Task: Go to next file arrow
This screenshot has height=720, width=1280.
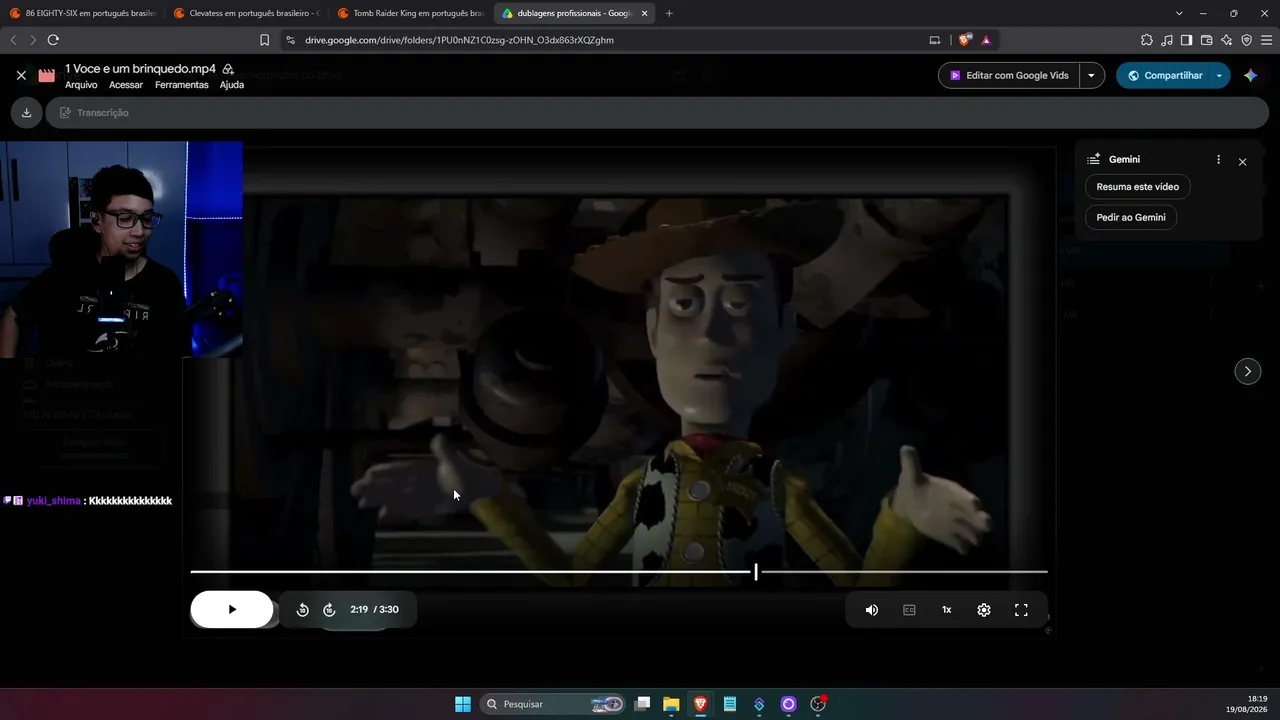Action: [x=1248, y=371]
